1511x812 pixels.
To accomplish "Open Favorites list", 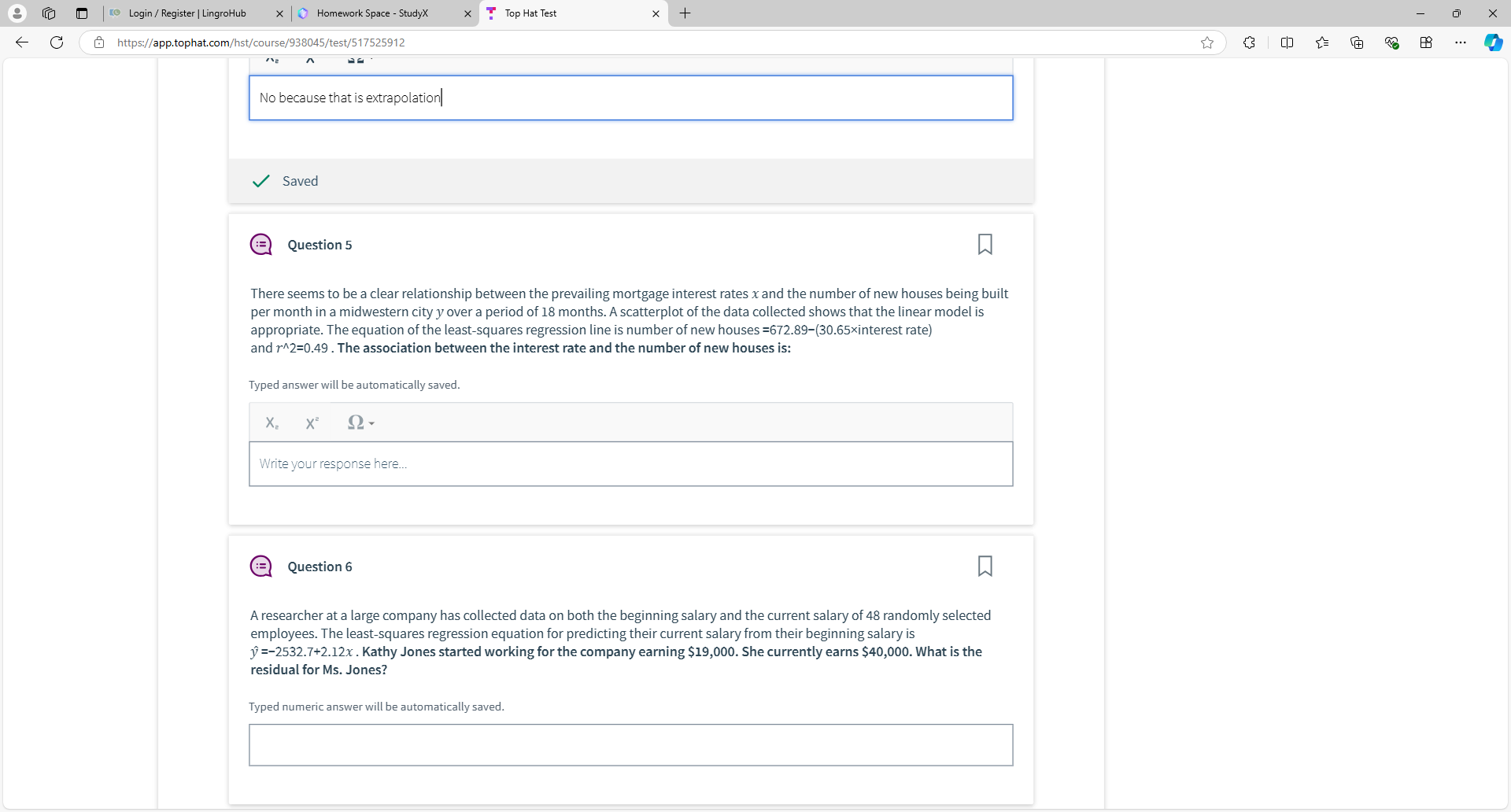I will point(1322,42).
